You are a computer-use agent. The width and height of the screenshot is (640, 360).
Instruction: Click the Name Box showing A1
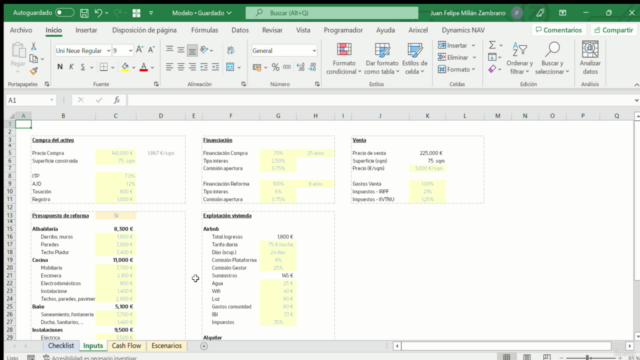click(x=31, y=100)
